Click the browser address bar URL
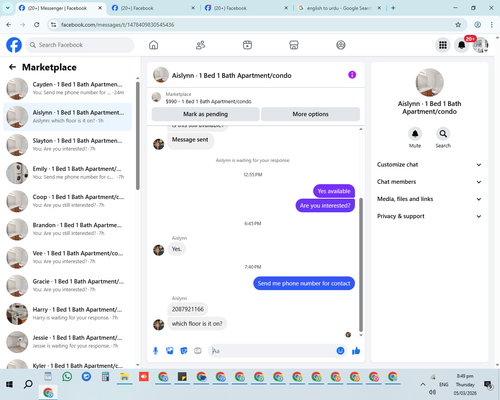This screenshot has width=500, height=400. (117, 25)
